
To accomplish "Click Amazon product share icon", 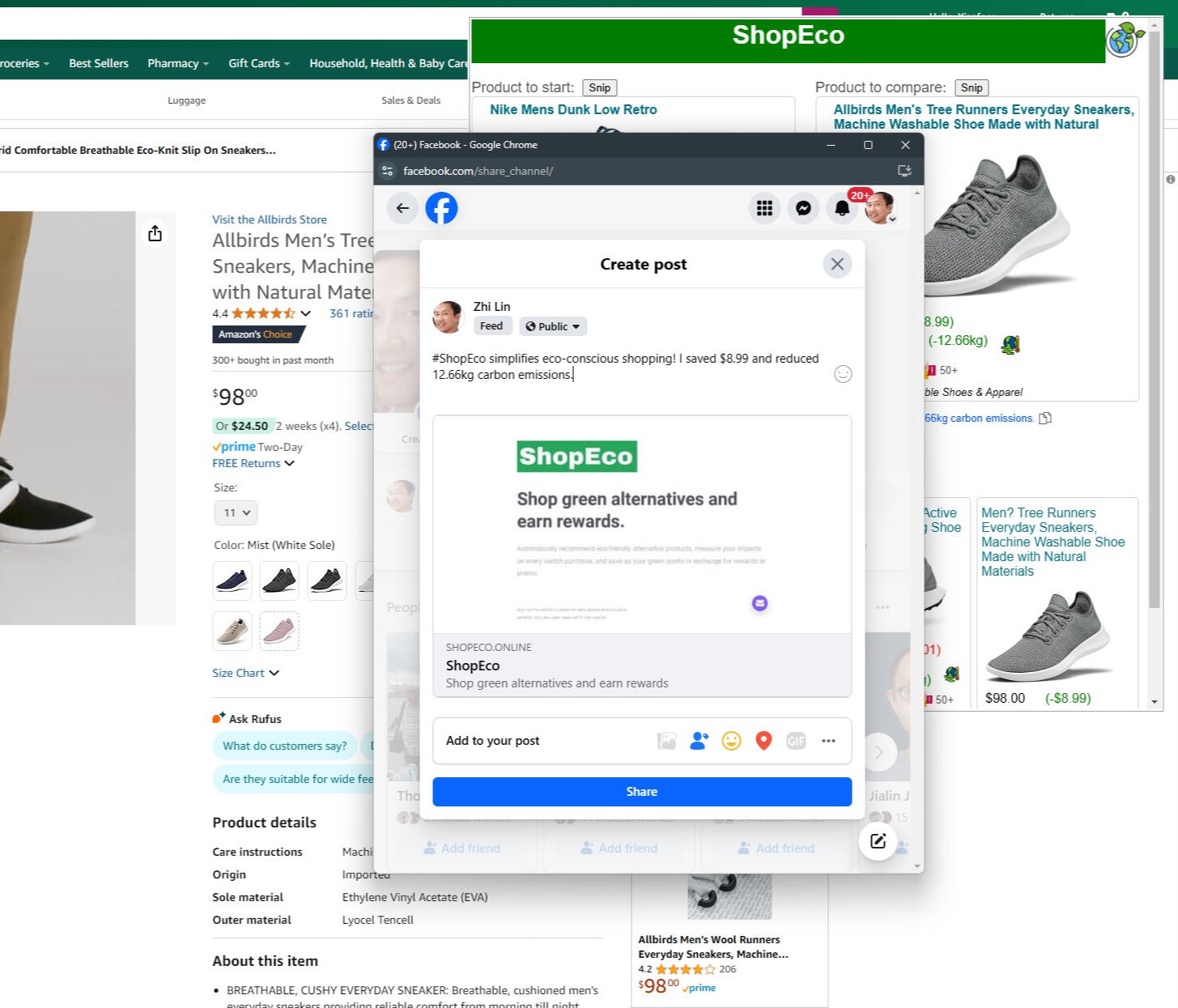I will (x=155, y=234).
